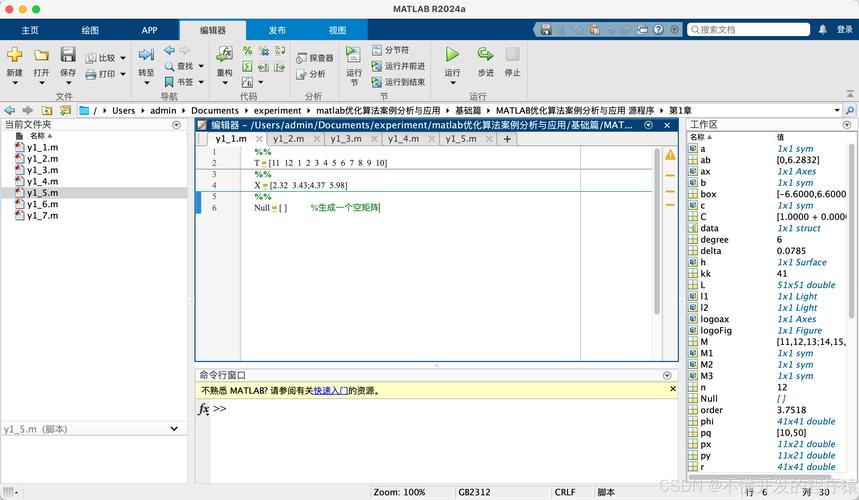Switch to the 绘图 (Plots) ribbon tab

[x=90, y=30]
